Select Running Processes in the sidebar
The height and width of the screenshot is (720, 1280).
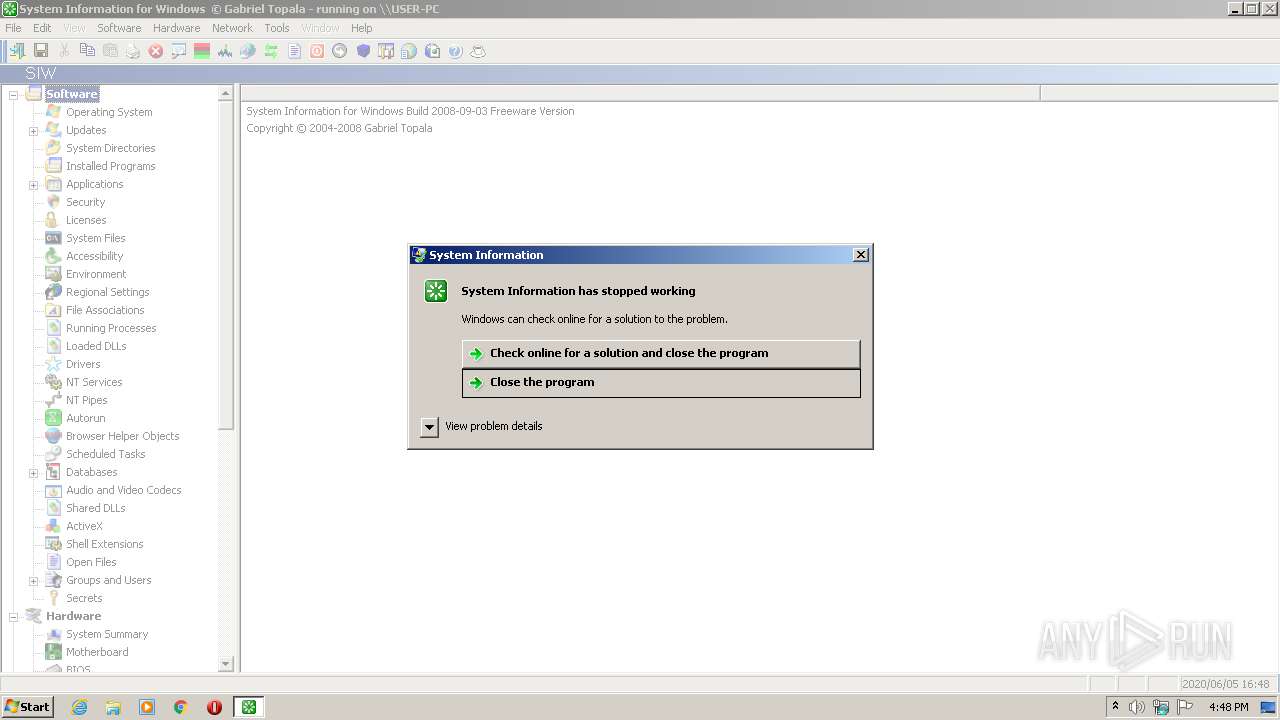click(x=111, y=328)
